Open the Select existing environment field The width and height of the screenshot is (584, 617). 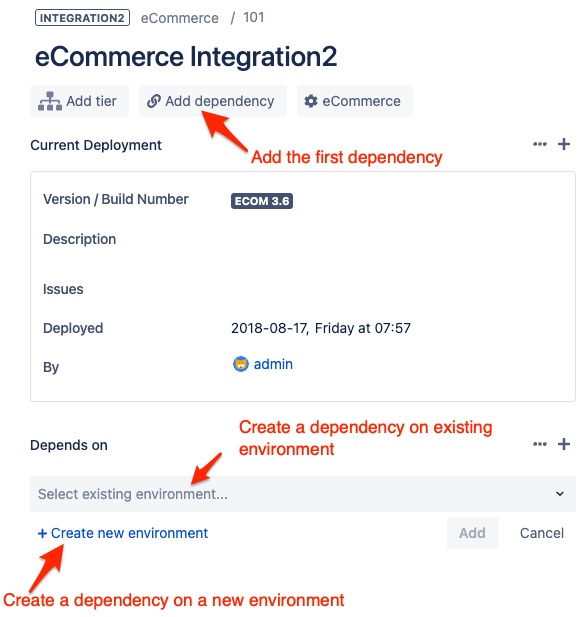[303, 494]
